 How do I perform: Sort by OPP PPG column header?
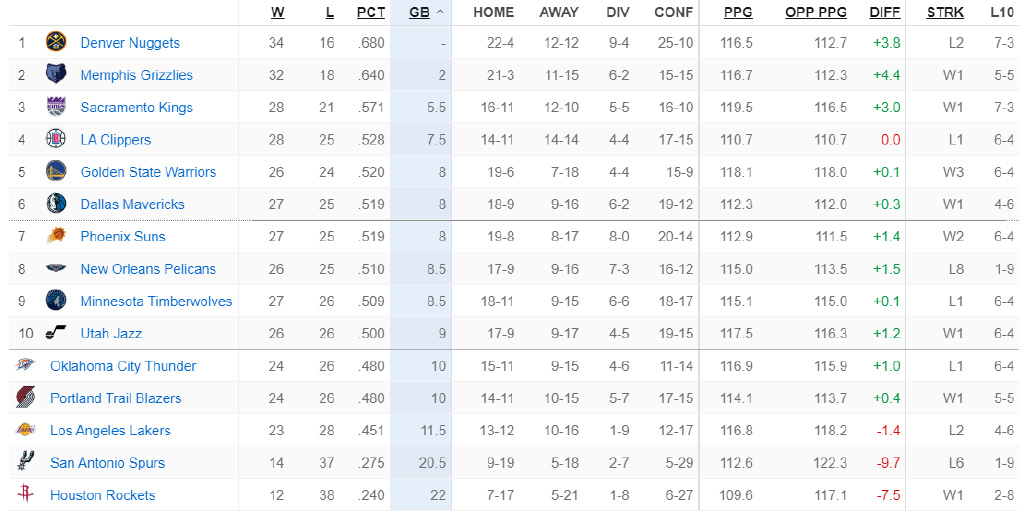815,12
